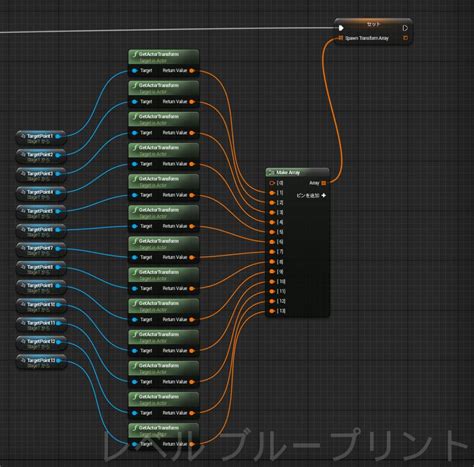This screenshot has height=467, width=474.
Task: Click the Spawn Transform Array input pin
Action: [340, 38]
